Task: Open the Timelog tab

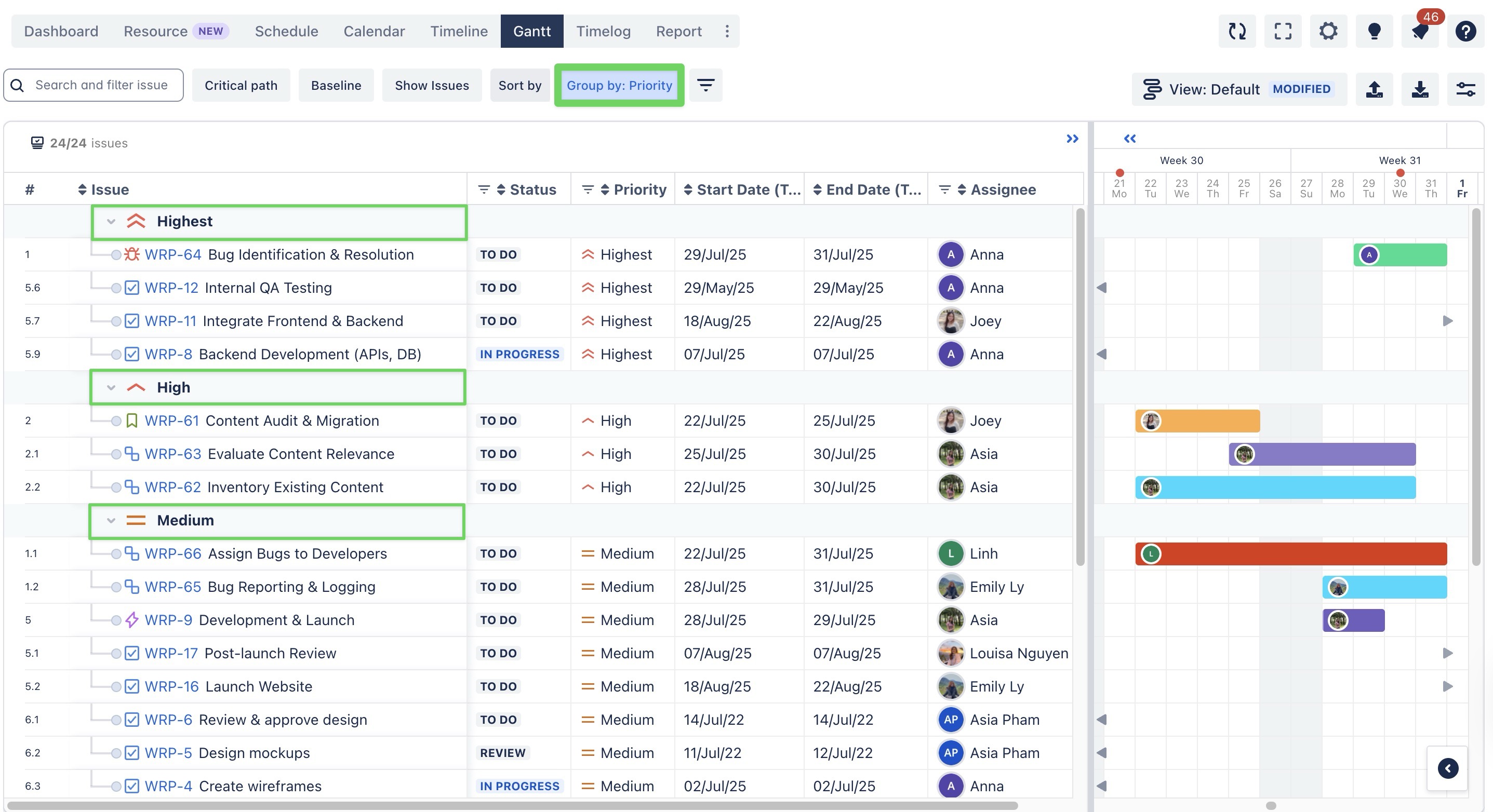Action: [x=603, y=31]
